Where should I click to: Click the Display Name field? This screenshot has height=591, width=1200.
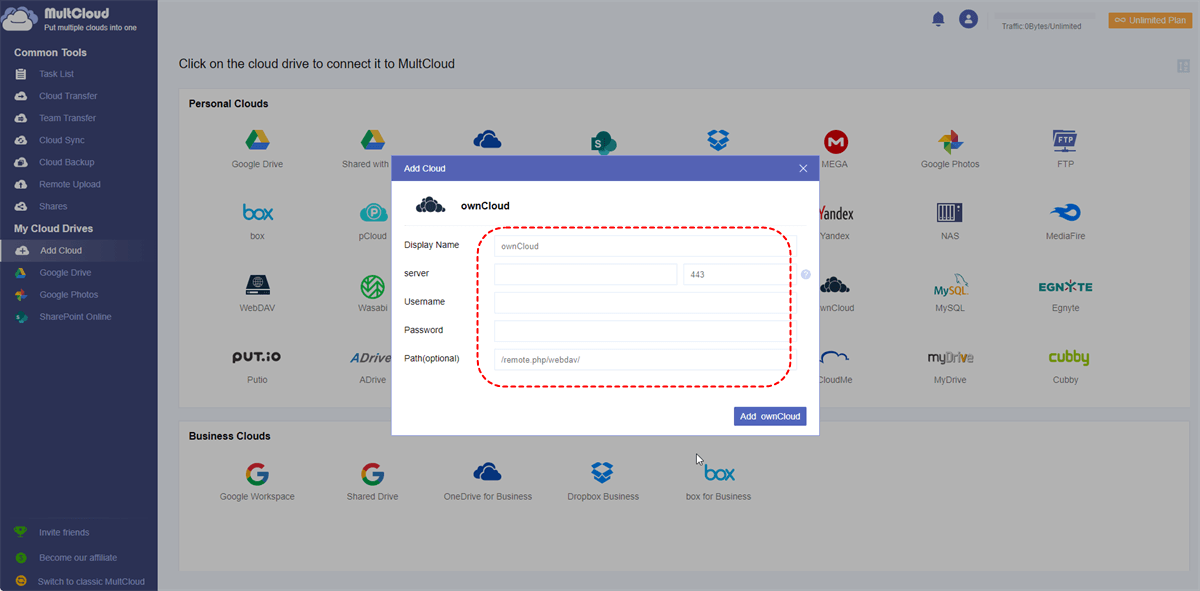point(643,245)
